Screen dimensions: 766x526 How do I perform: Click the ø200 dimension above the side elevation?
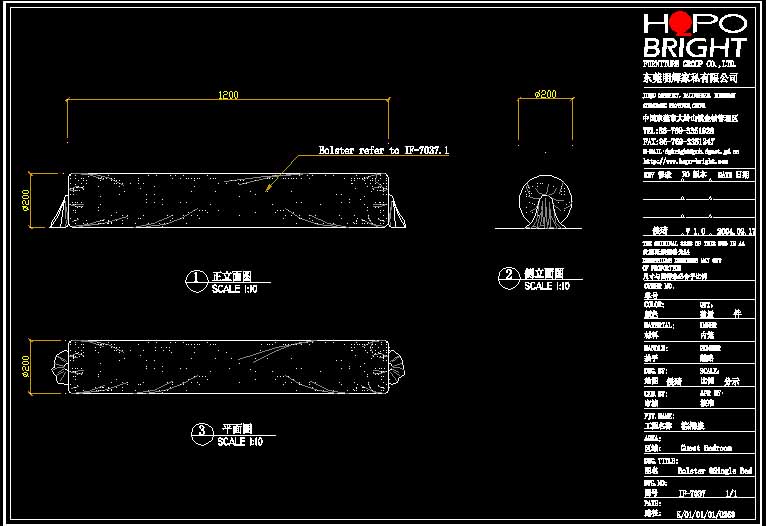click(546, 94)
